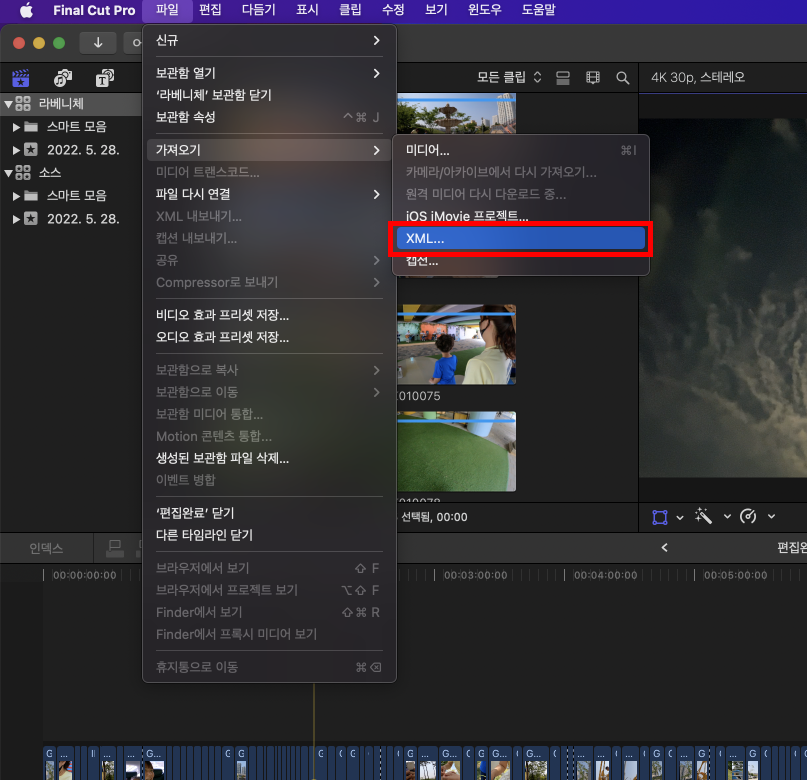Open the 파일 다시 연결 submenu

click(269, 194)
